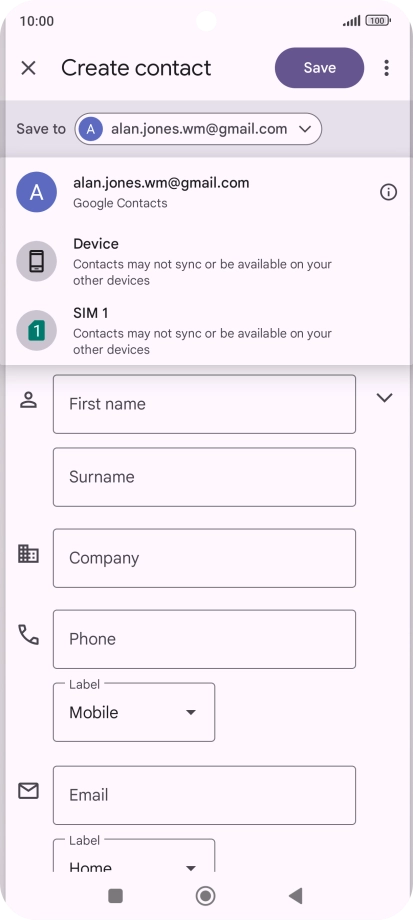Tap the green SIM 1 card icon
This screenshot has width=413, height=920.
pyautogui.click(x=36, y=330)
